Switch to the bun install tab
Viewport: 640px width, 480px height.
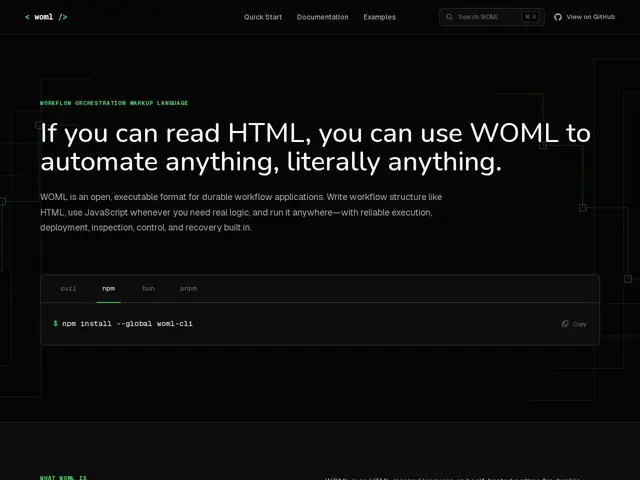pos(148,289)
